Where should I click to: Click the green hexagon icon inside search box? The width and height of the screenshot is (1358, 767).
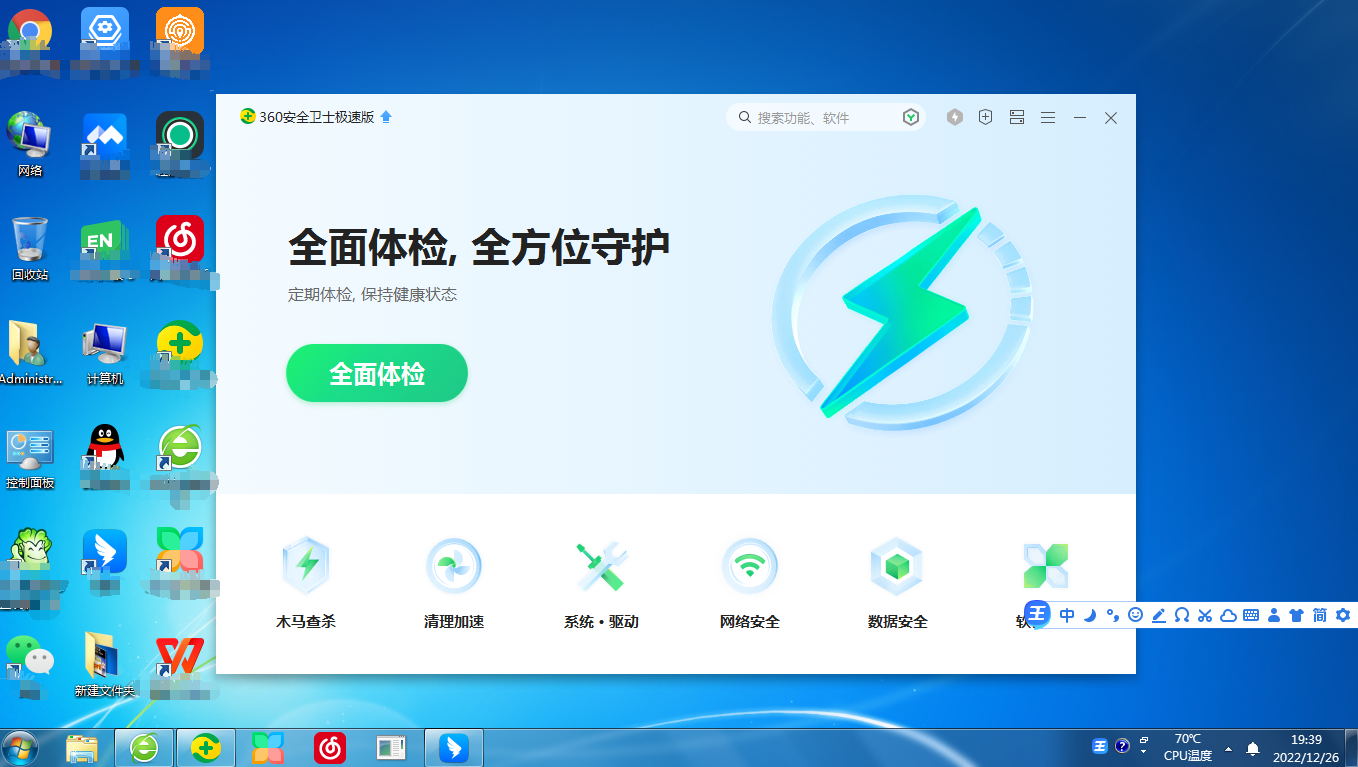point(911,118)
